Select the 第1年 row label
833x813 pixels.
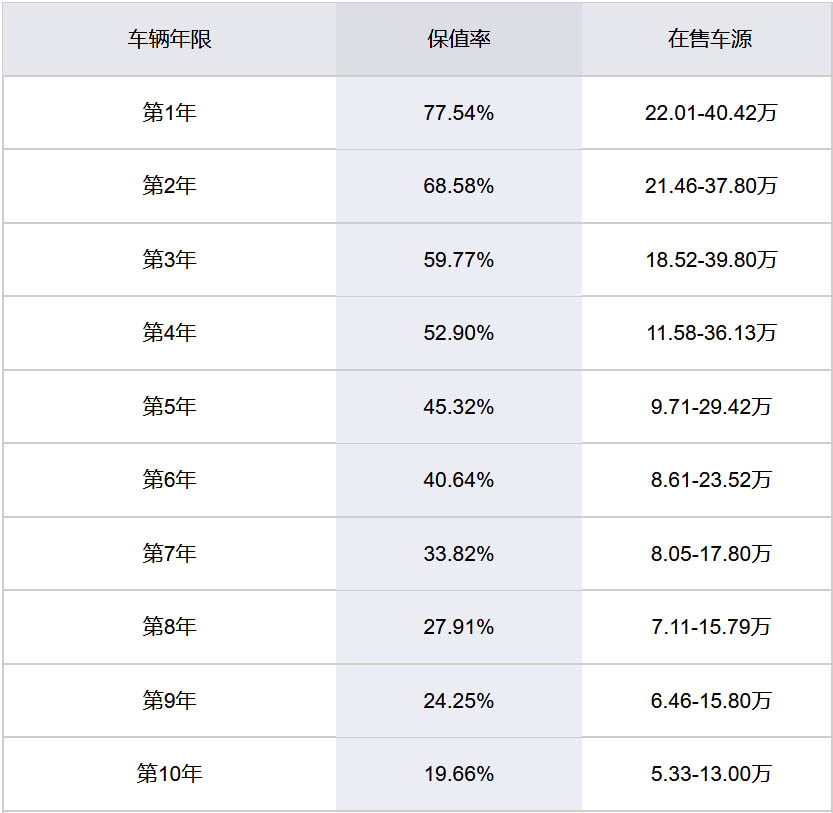pos(169,113)
